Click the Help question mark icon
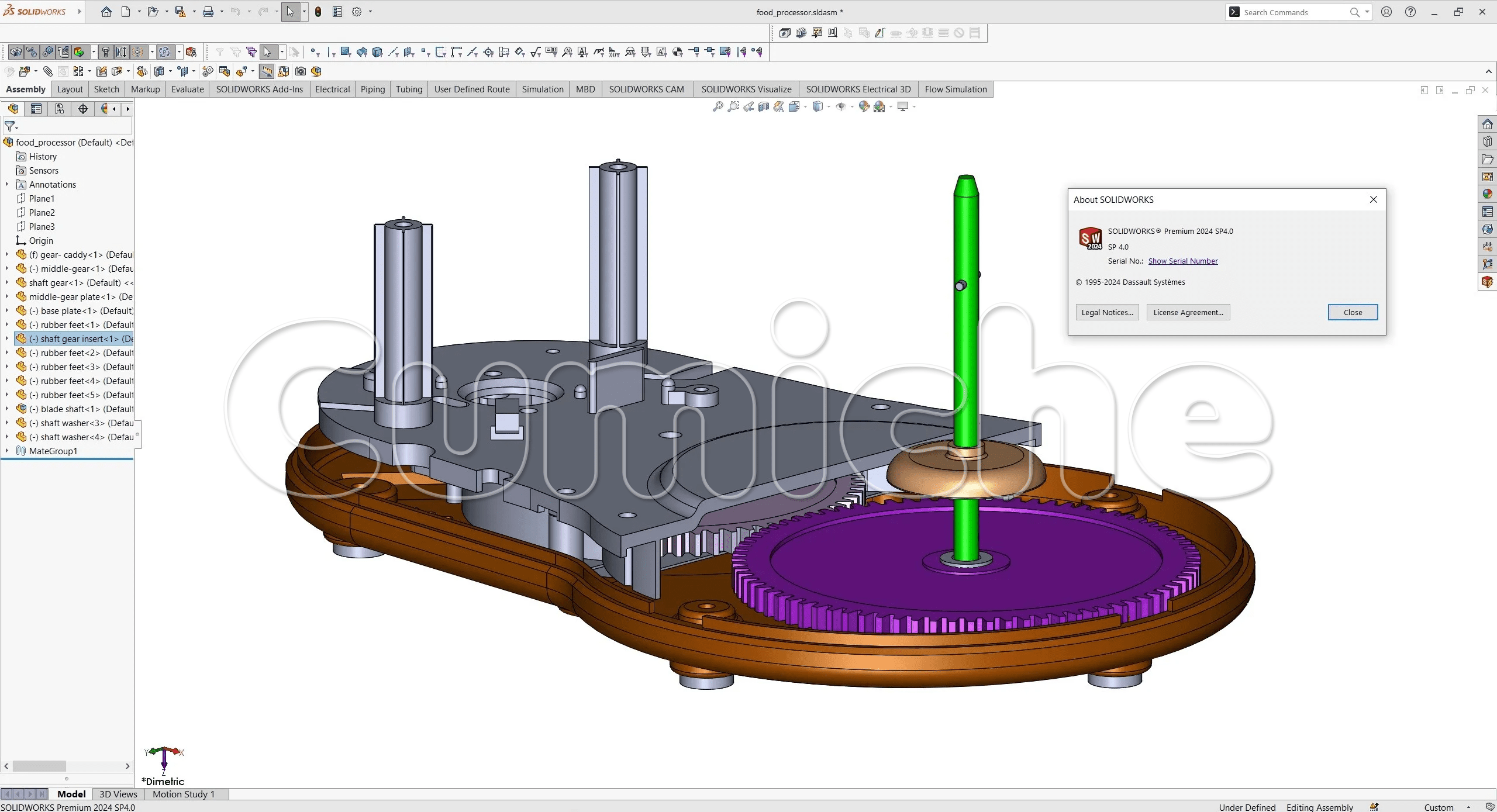 1410,12
